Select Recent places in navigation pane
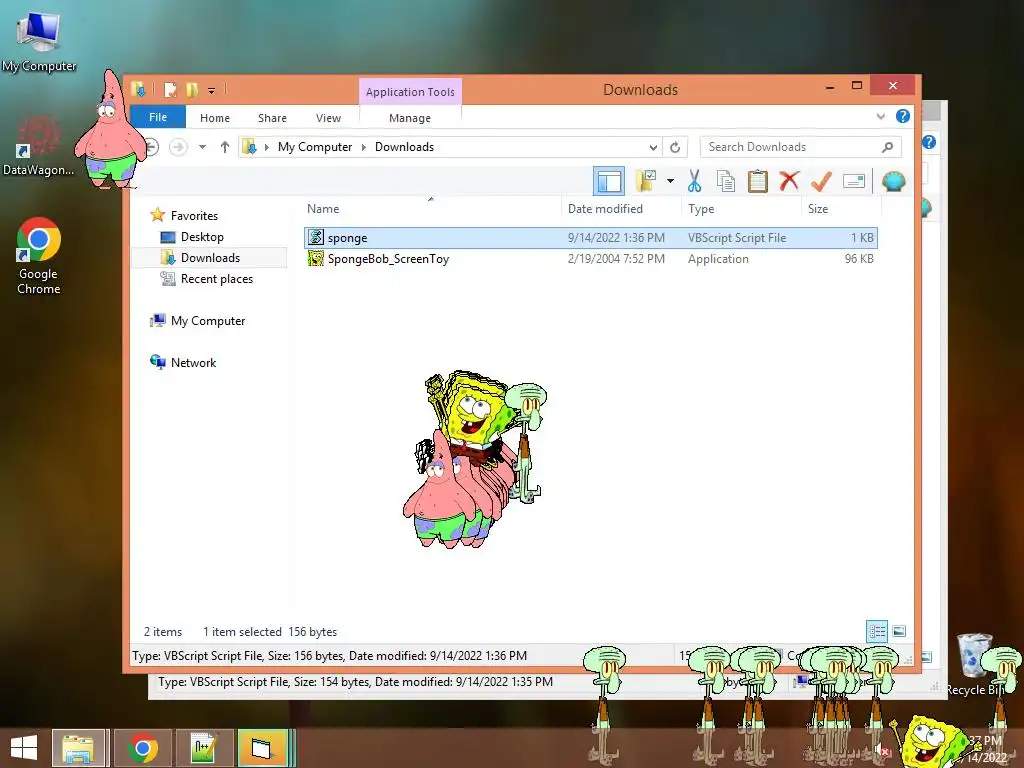1024x768 pixels. (x=217, y=279)
